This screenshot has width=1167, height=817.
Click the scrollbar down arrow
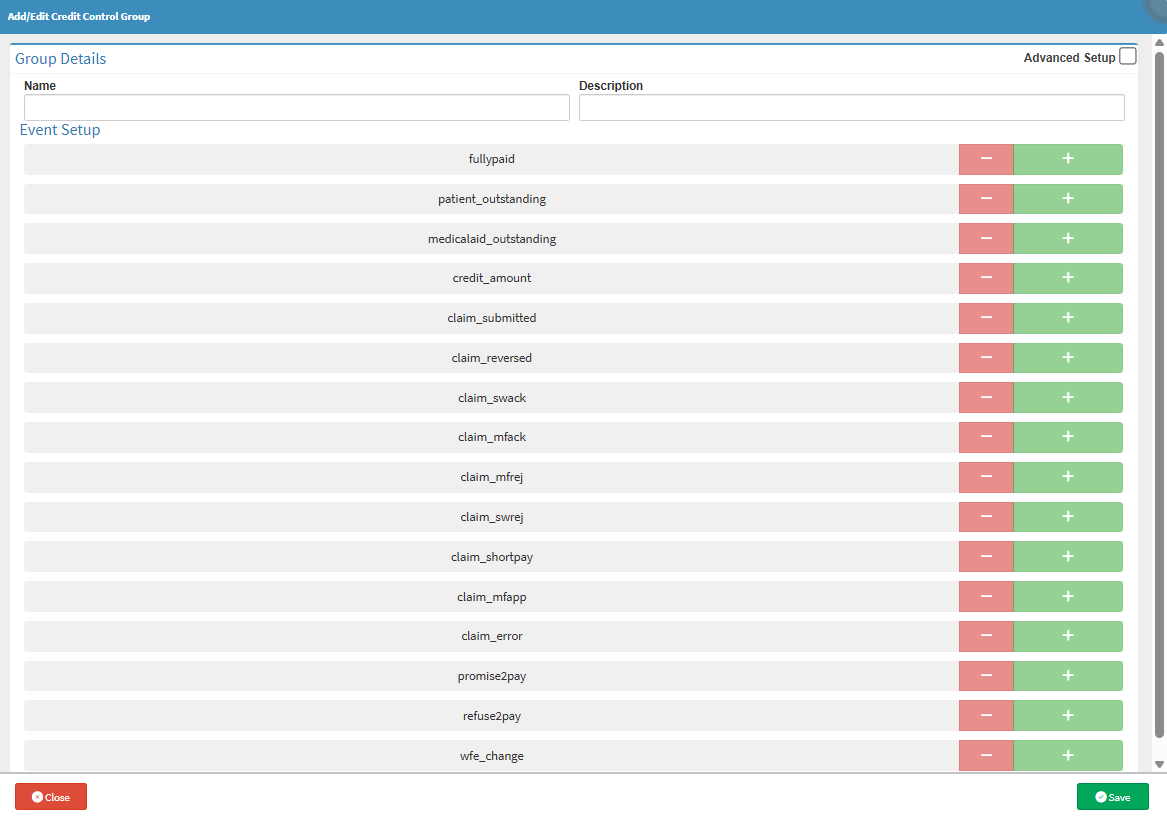[1159, 764]
